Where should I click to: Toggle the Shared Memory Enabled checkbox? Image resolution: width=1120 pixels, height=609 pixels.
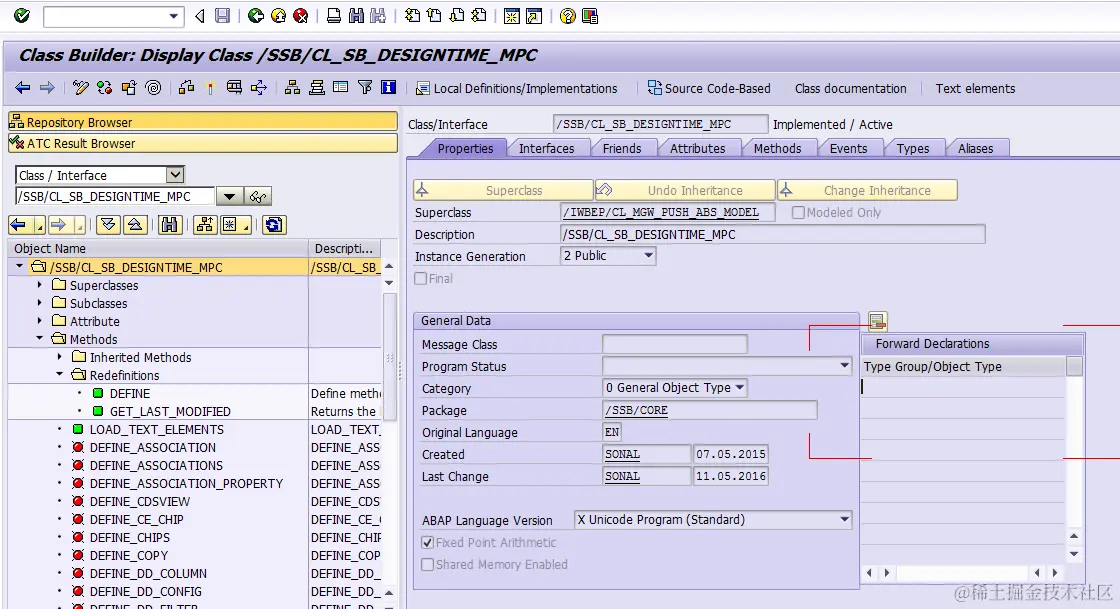(428, 565)
